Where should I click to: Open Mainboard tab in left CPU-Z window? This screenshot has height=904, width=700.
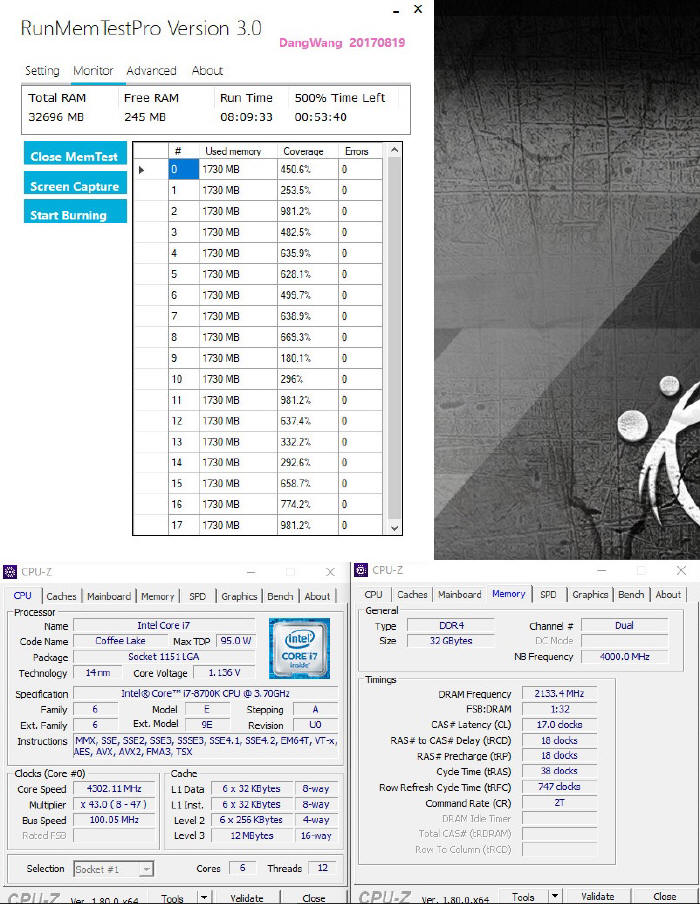(x=109, y=596)
